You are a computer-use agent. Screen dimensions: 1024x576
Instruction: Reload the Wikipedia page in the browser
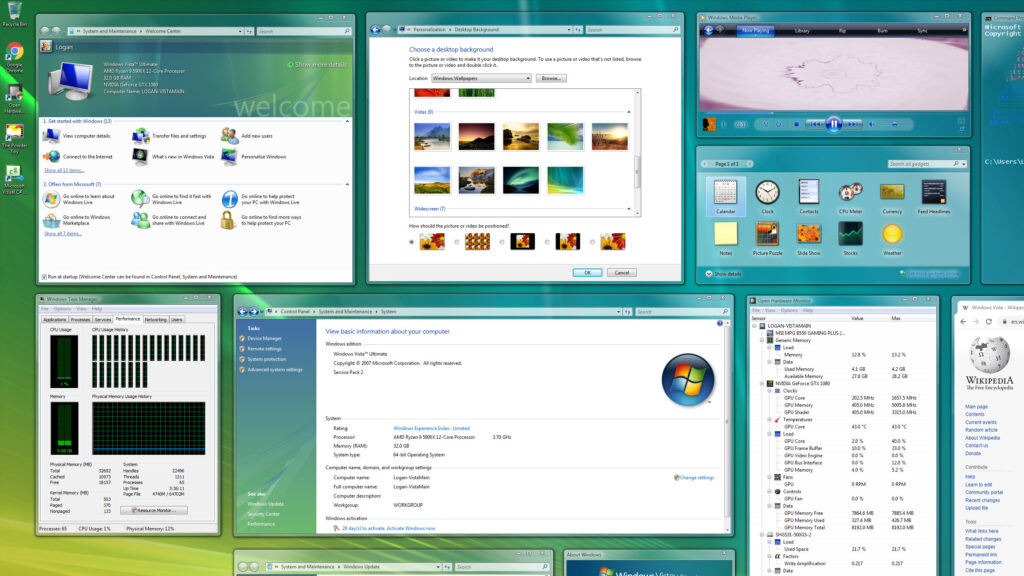(x=989, y=321)
